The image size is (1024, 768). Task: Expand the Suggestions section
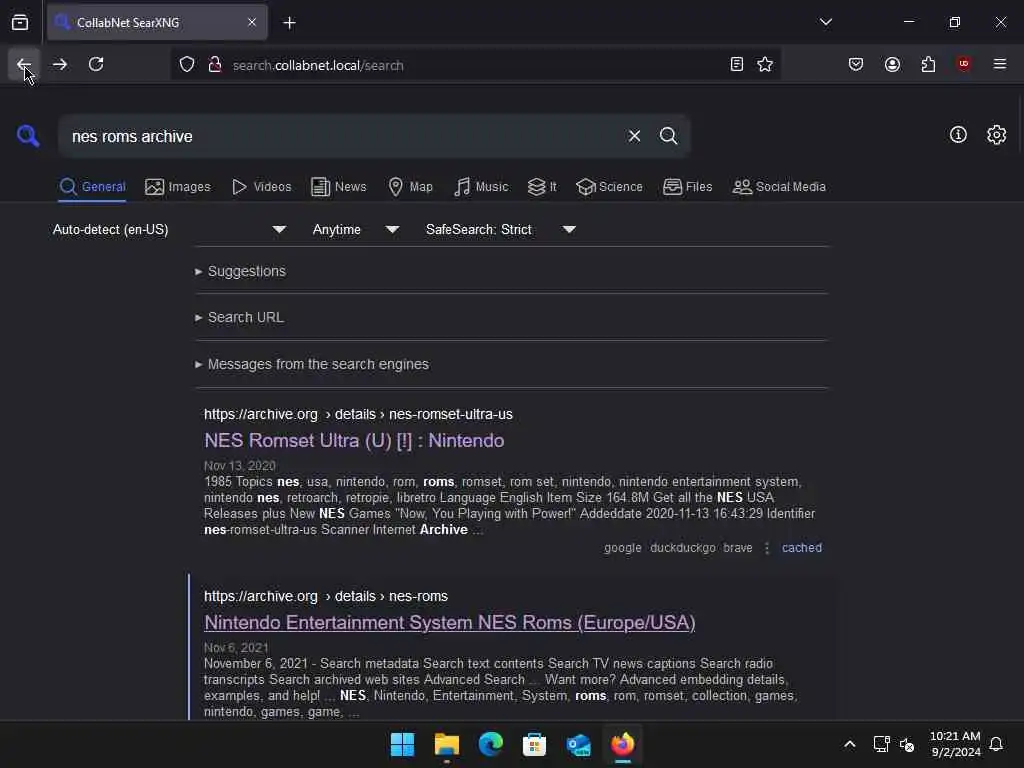[240, 272]
